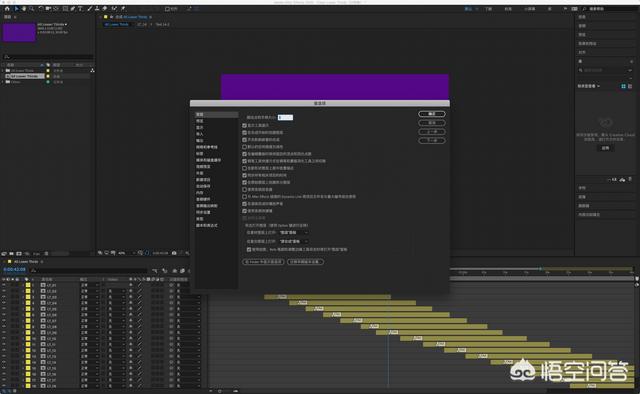Screen dimensions: 640x394
Task: Enable center anchor point in new shape layers
Action: click(244, 168)
